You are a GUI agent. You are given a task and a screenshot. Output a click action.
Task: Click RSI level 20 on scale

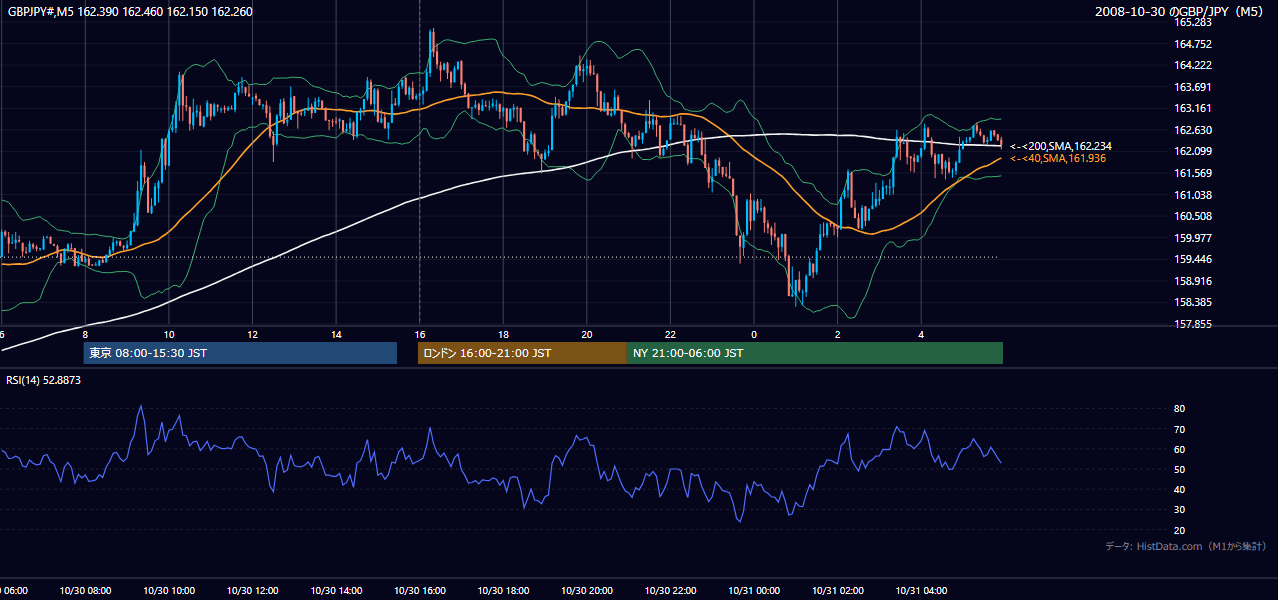pyautogui.click(x=1180, y=530)
